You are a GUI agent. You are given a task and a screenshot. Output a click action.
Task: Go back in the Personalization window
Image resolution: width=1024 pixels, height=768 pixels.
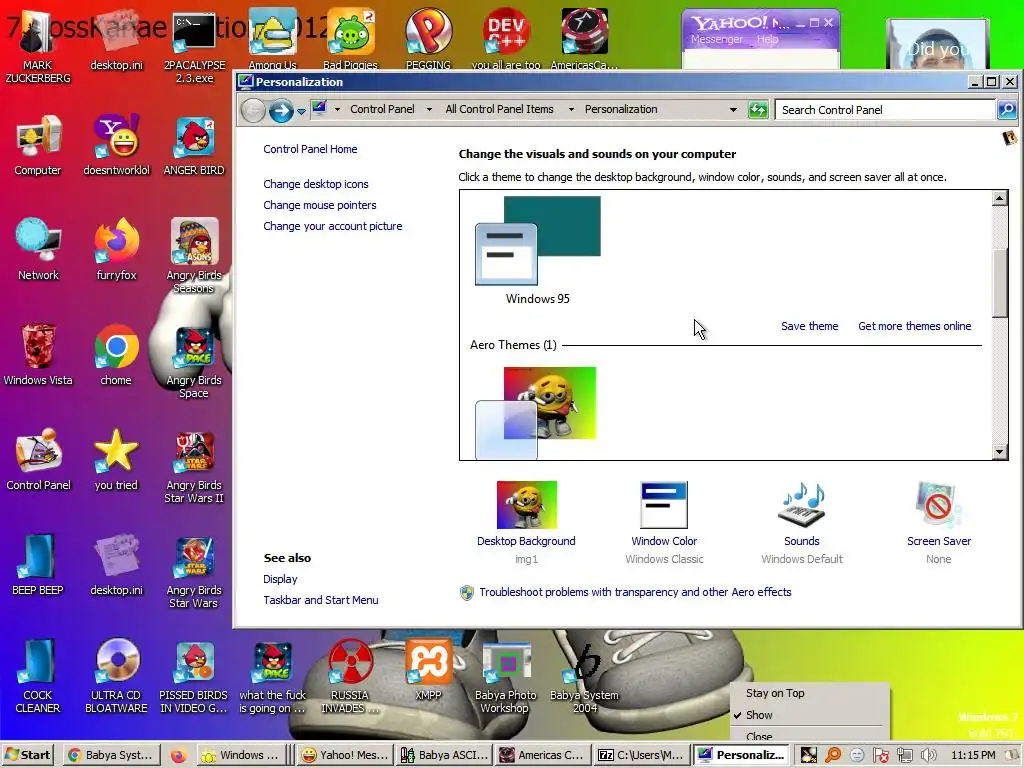tap(253, 110)
